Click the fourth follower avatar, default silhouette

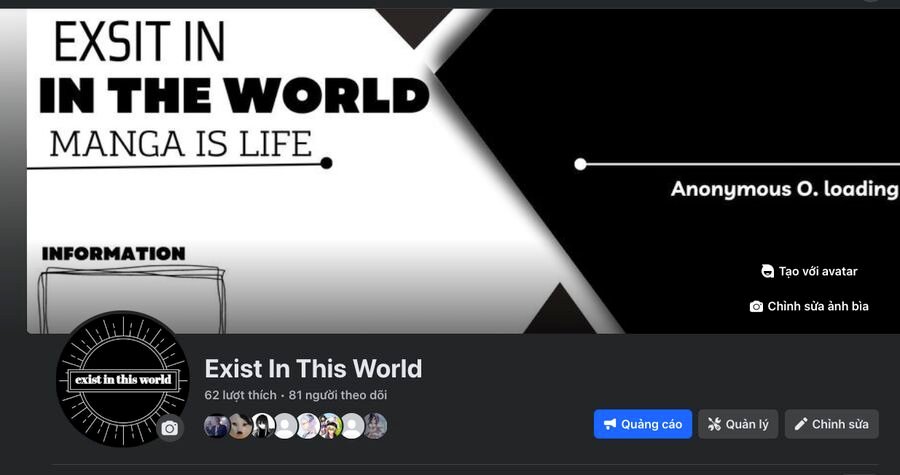[x=285, y=426]
